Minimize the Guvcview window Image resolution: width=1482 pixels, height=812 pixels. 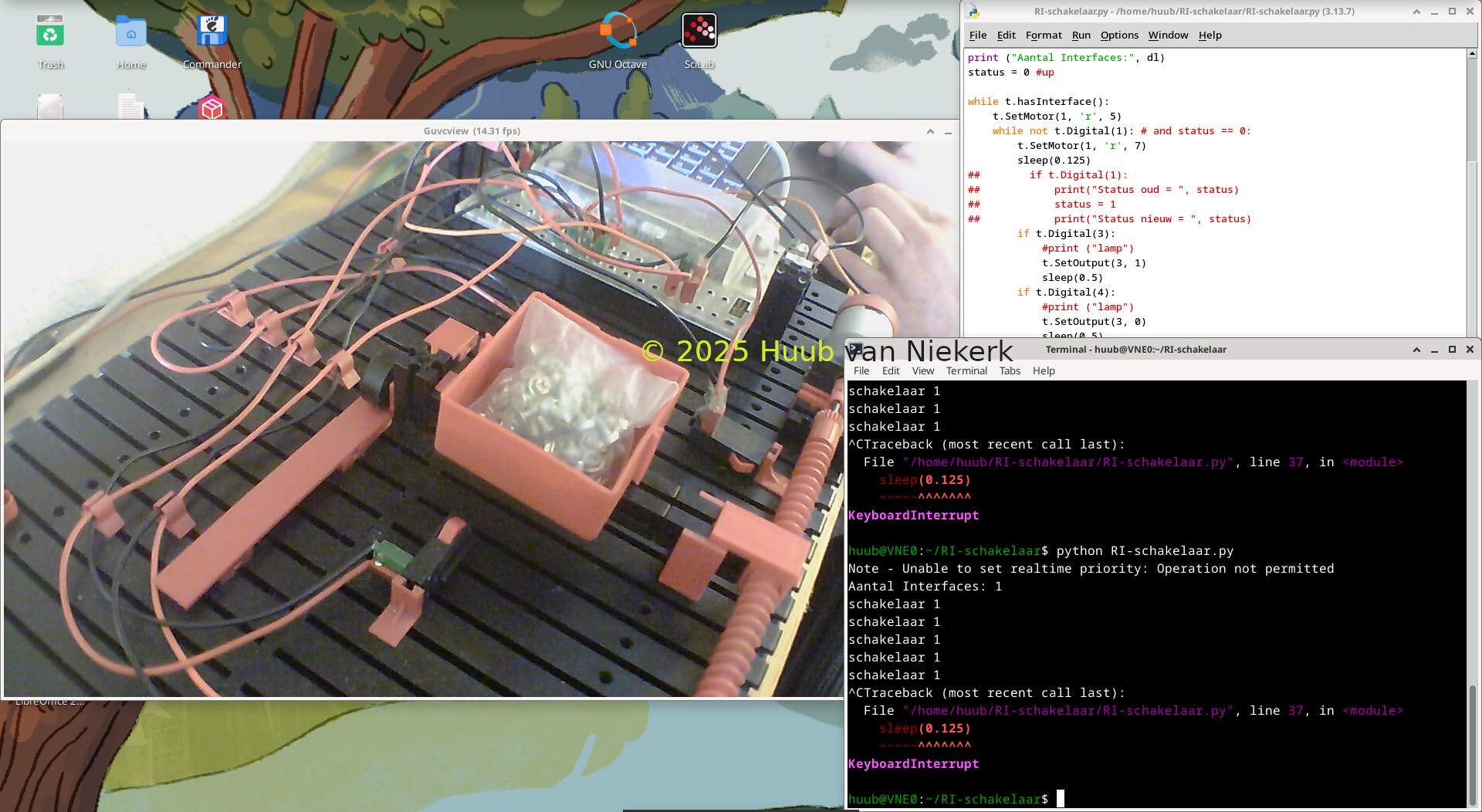[948, 132]
